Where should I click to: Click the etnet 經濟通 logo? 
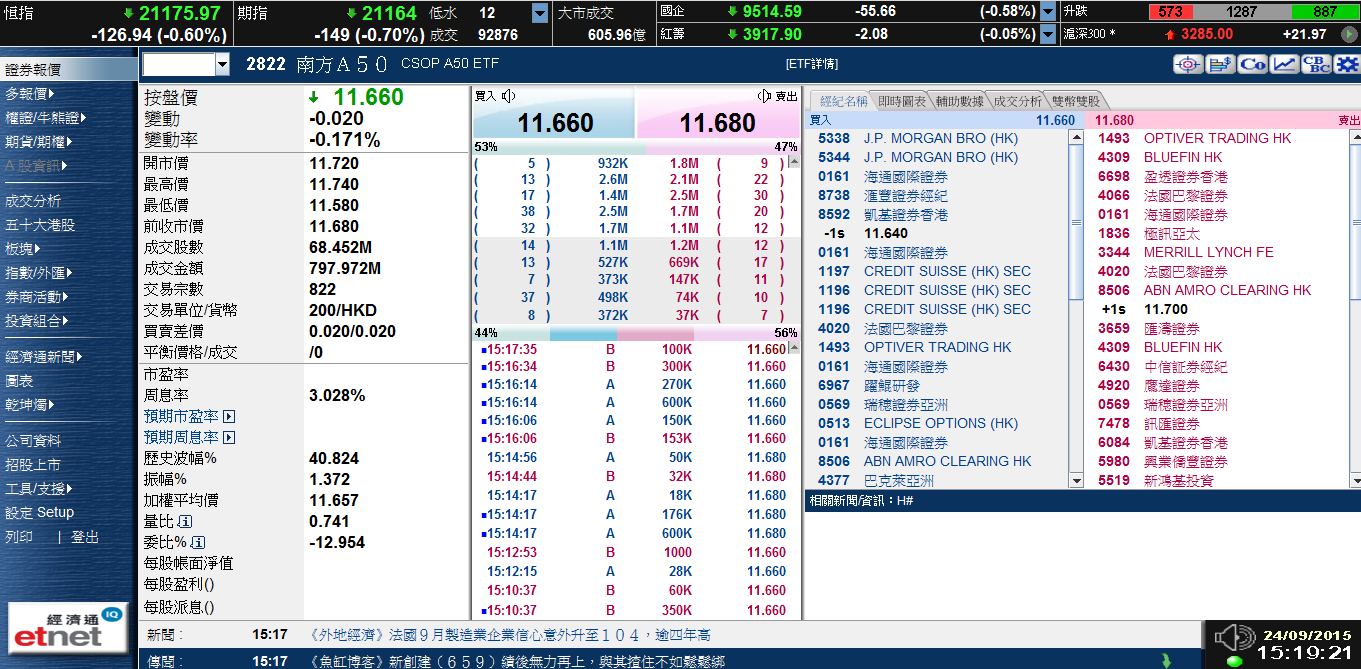69,628
